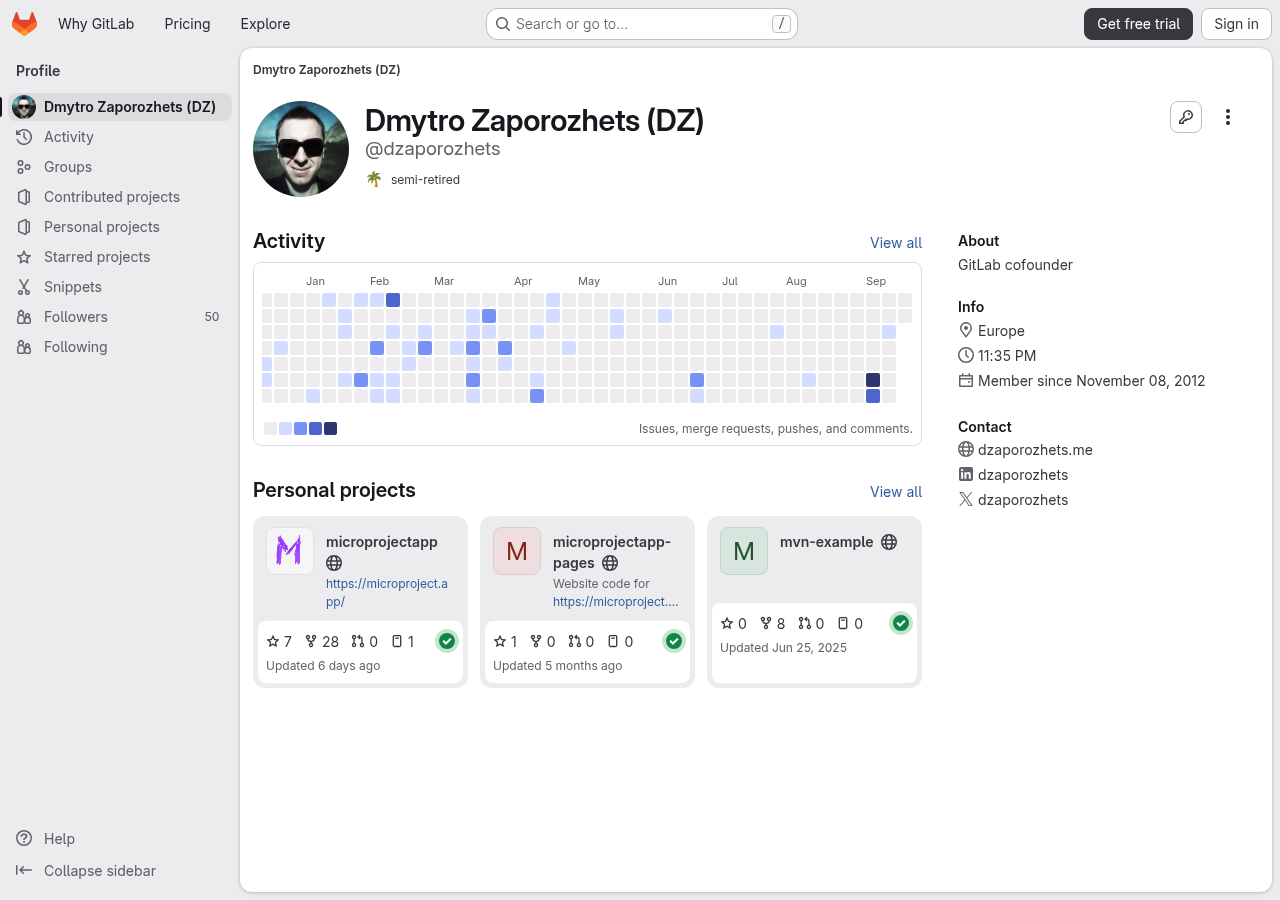Click the Following people icon
The height and width of the screenshot is (900, 1280).
pos(24,347)
